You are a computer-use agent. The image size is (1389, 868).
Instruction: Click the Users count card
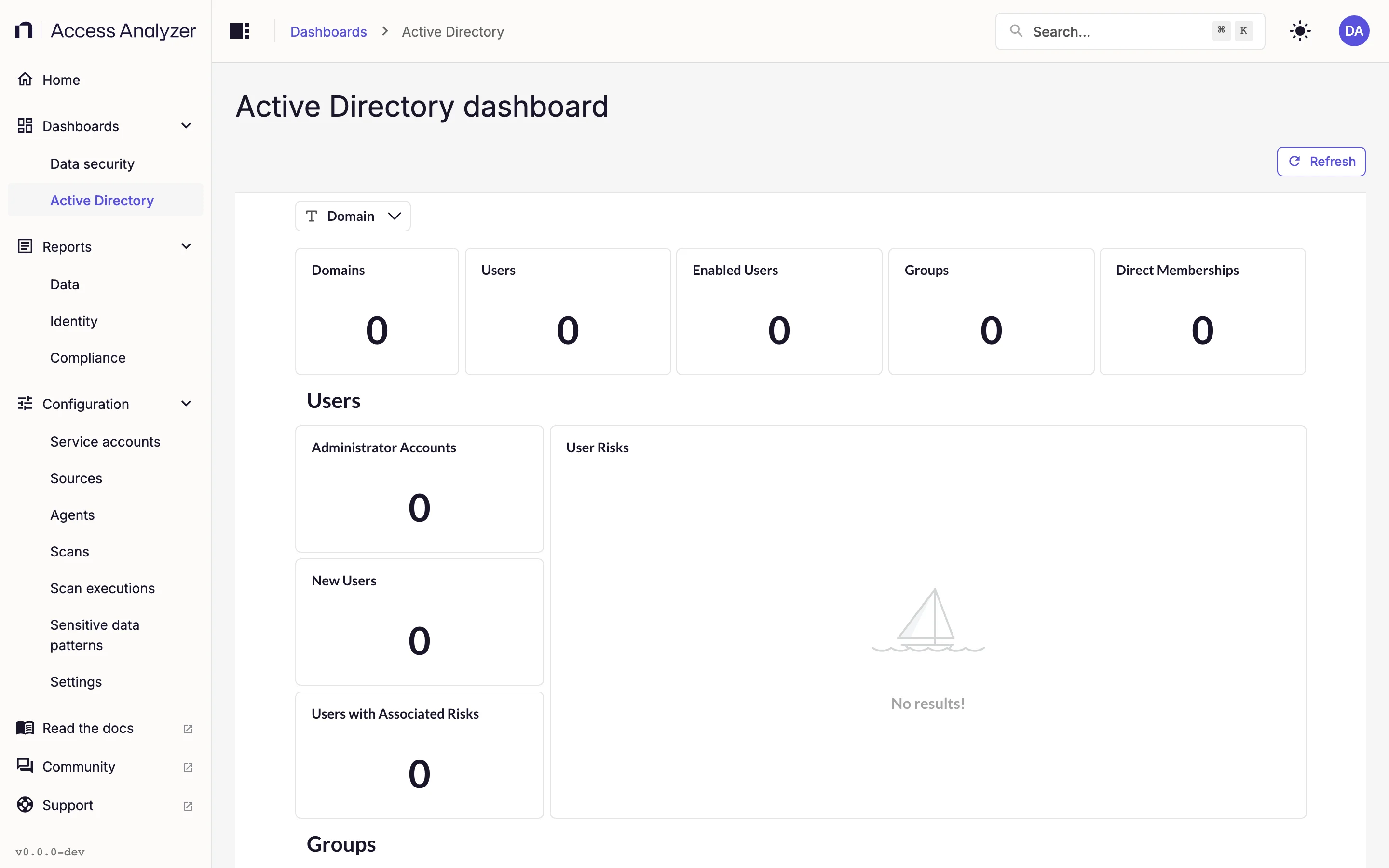[x=568, y=312]
